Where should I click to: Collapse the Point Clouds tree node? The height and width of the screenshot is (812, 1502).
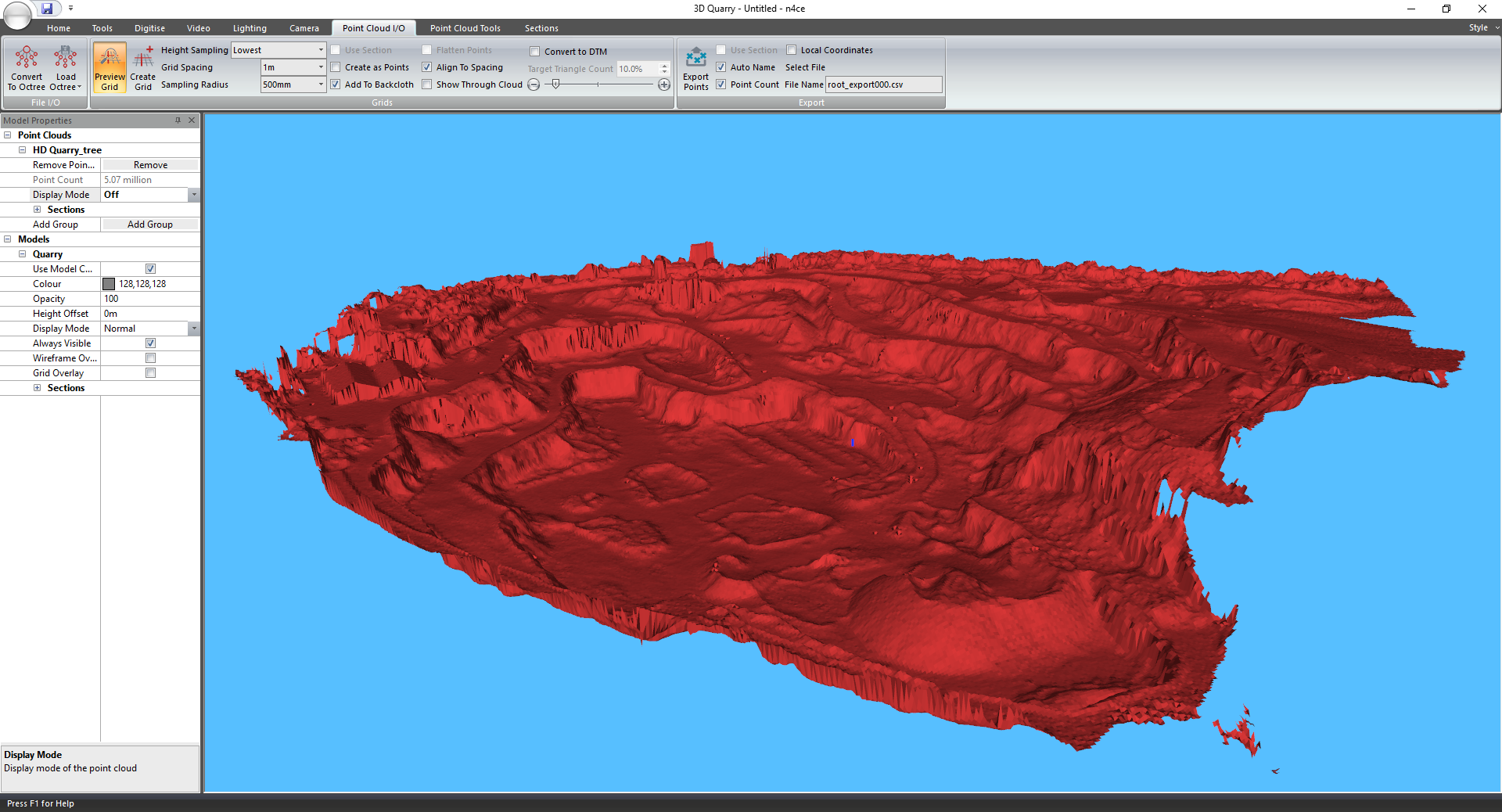coord(7,135)
